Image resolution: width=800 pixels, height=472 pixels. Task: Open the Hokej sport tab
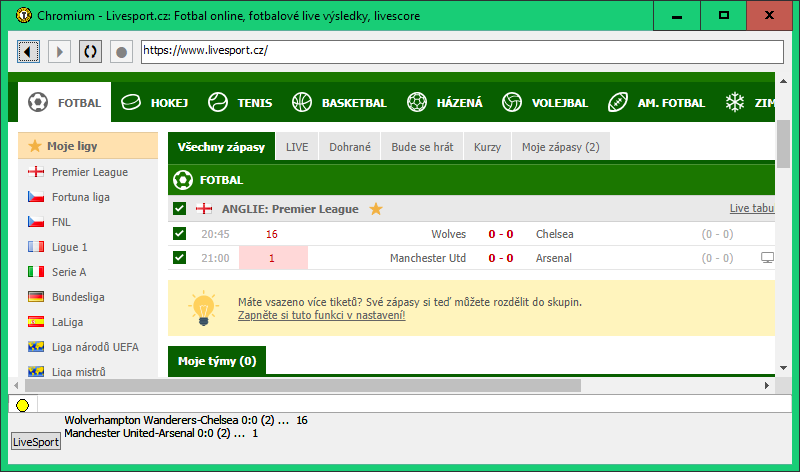coord(155,103)
